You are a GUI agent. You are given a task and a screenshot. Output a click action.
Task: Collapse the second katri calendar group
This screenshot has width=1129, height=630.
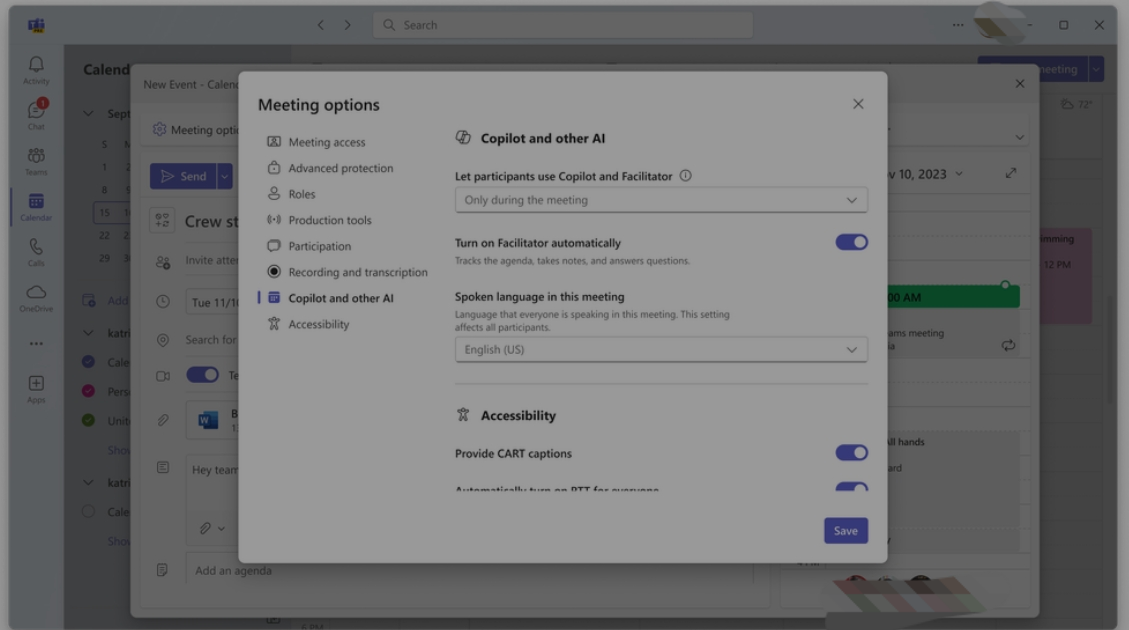[88, 482]
